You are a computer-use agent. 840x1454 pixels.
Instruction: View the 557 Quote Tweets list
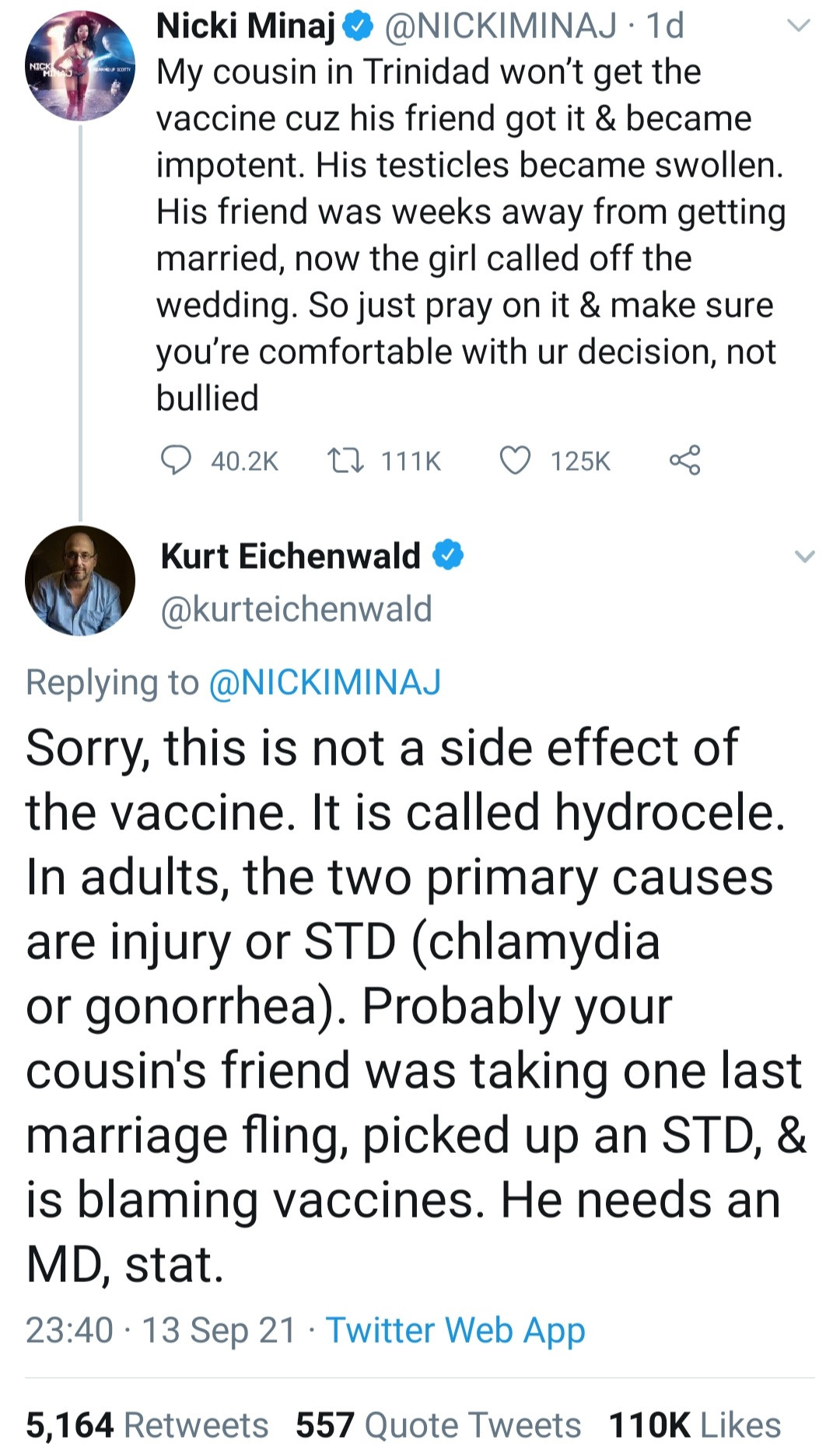(x=438, y=1425)
